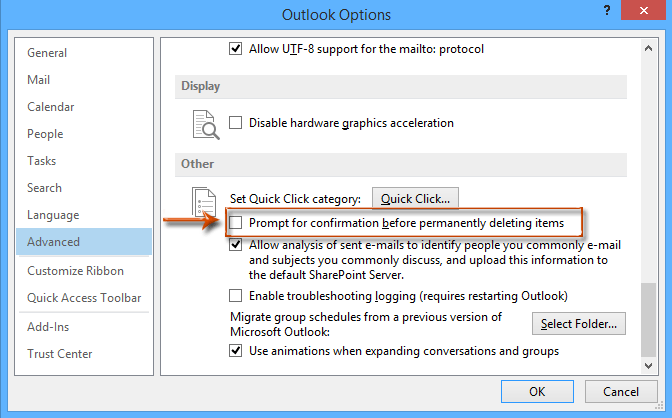Open the Mail options category
Screen dimensions: 672x418
tap(40, 80)
